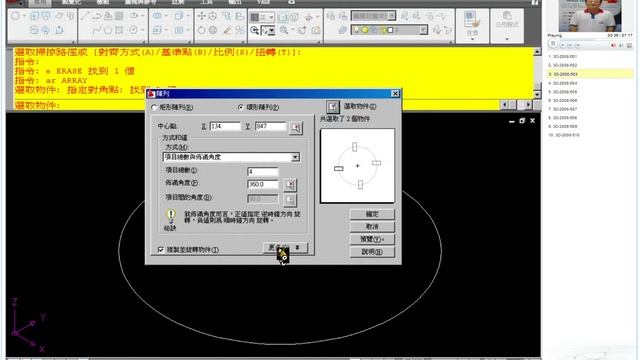Click the second magnifier zoom icon with arrow

[284, 30]
